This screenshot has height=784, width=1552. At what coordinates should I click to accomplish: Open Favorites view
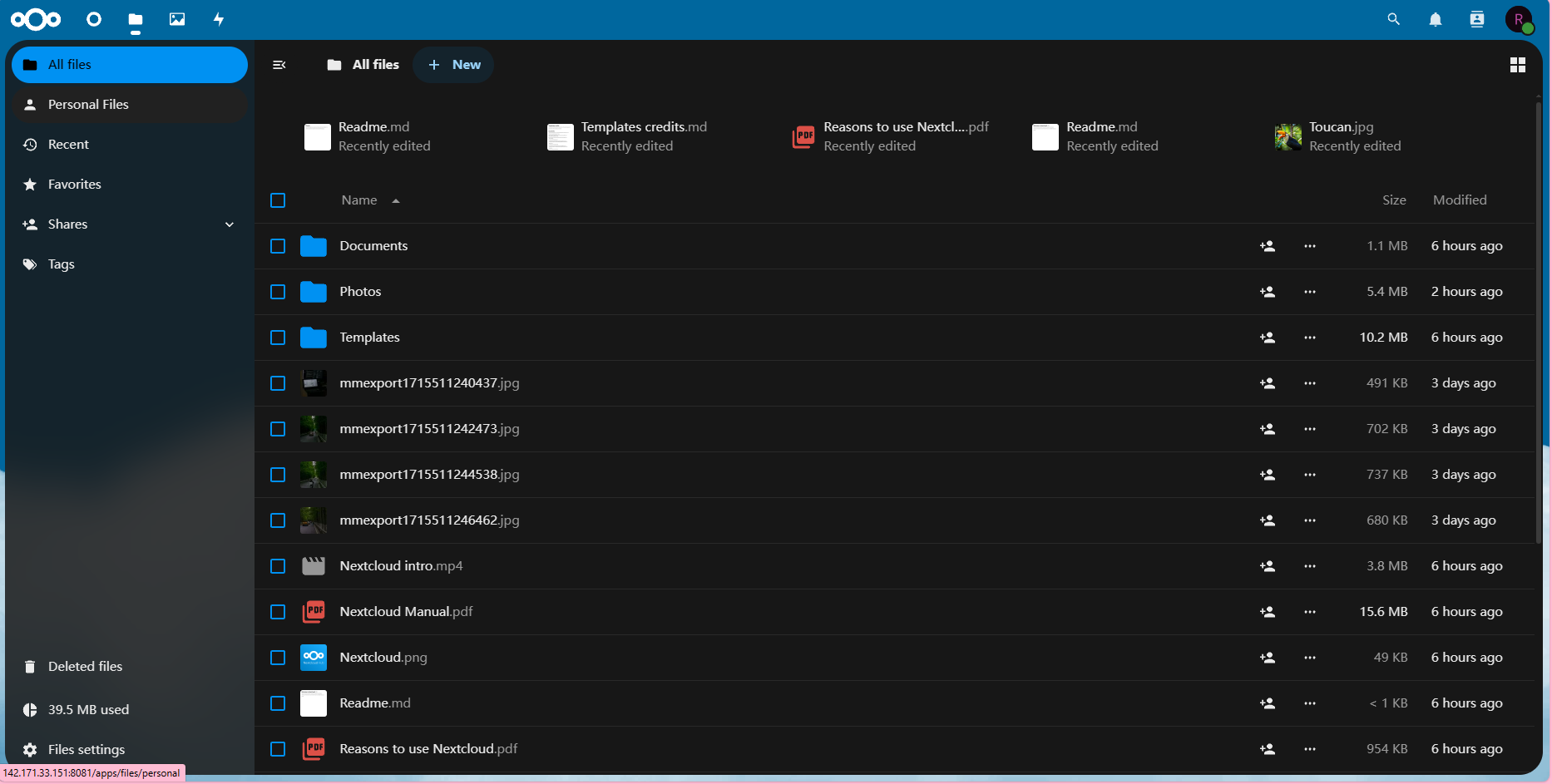pos(130,185)
